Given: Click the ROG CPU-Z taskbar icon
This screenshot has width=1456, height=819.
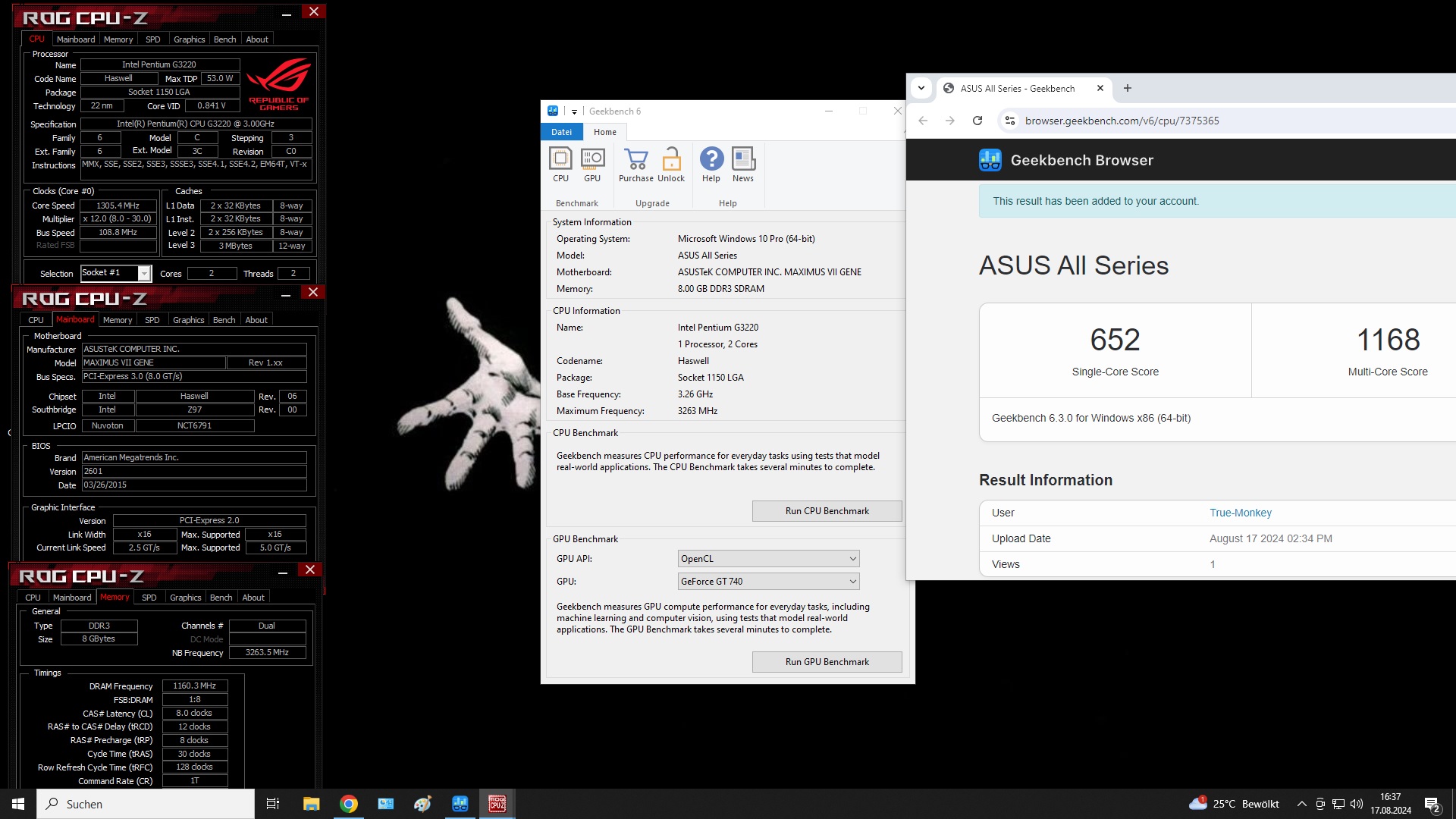Looking at the screenshot, I should click(497, 804).
